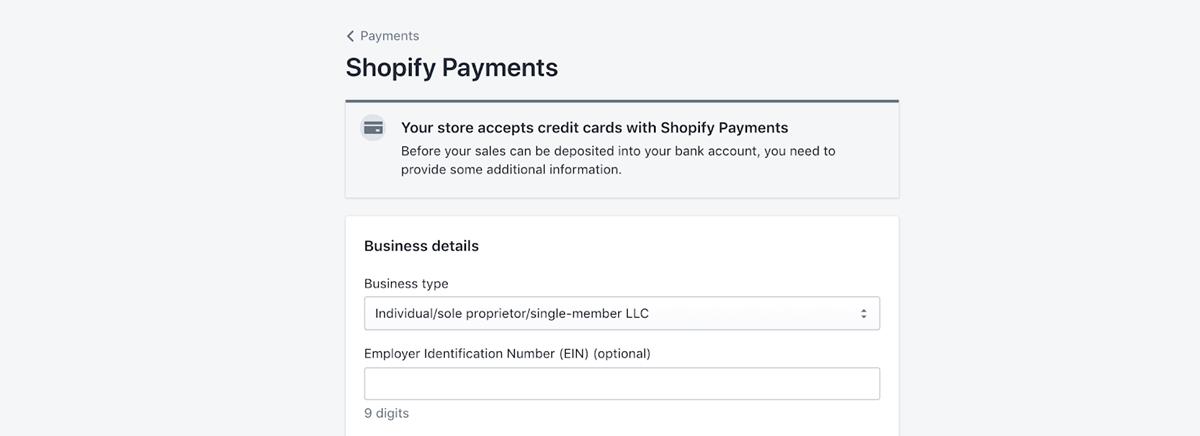Click the dark top border of info banner
Screen dimensions: 1200x436
[x=622, y=101]
